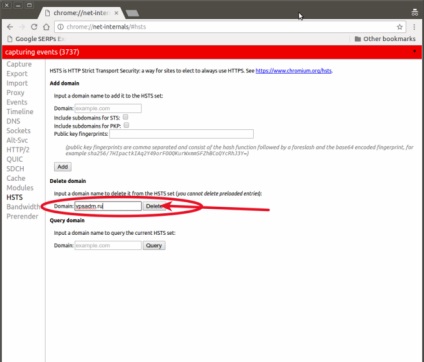Open the Other bookmarks folder

[x=385, y=39]
